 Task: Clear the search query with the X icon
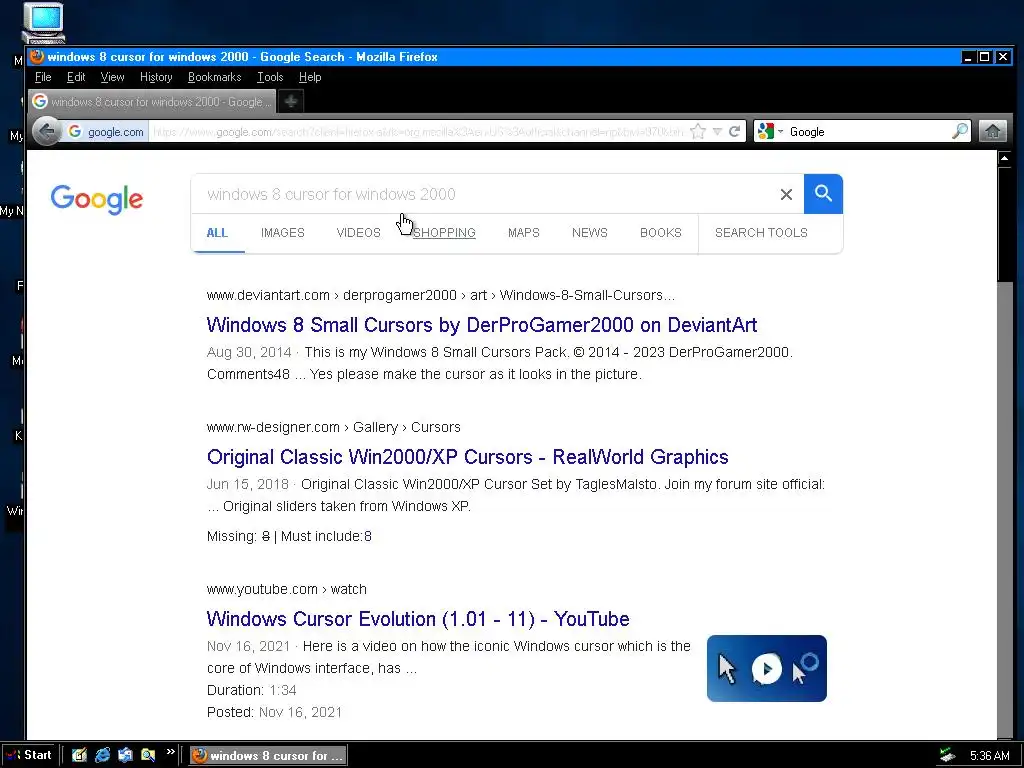tap(786, 195)
